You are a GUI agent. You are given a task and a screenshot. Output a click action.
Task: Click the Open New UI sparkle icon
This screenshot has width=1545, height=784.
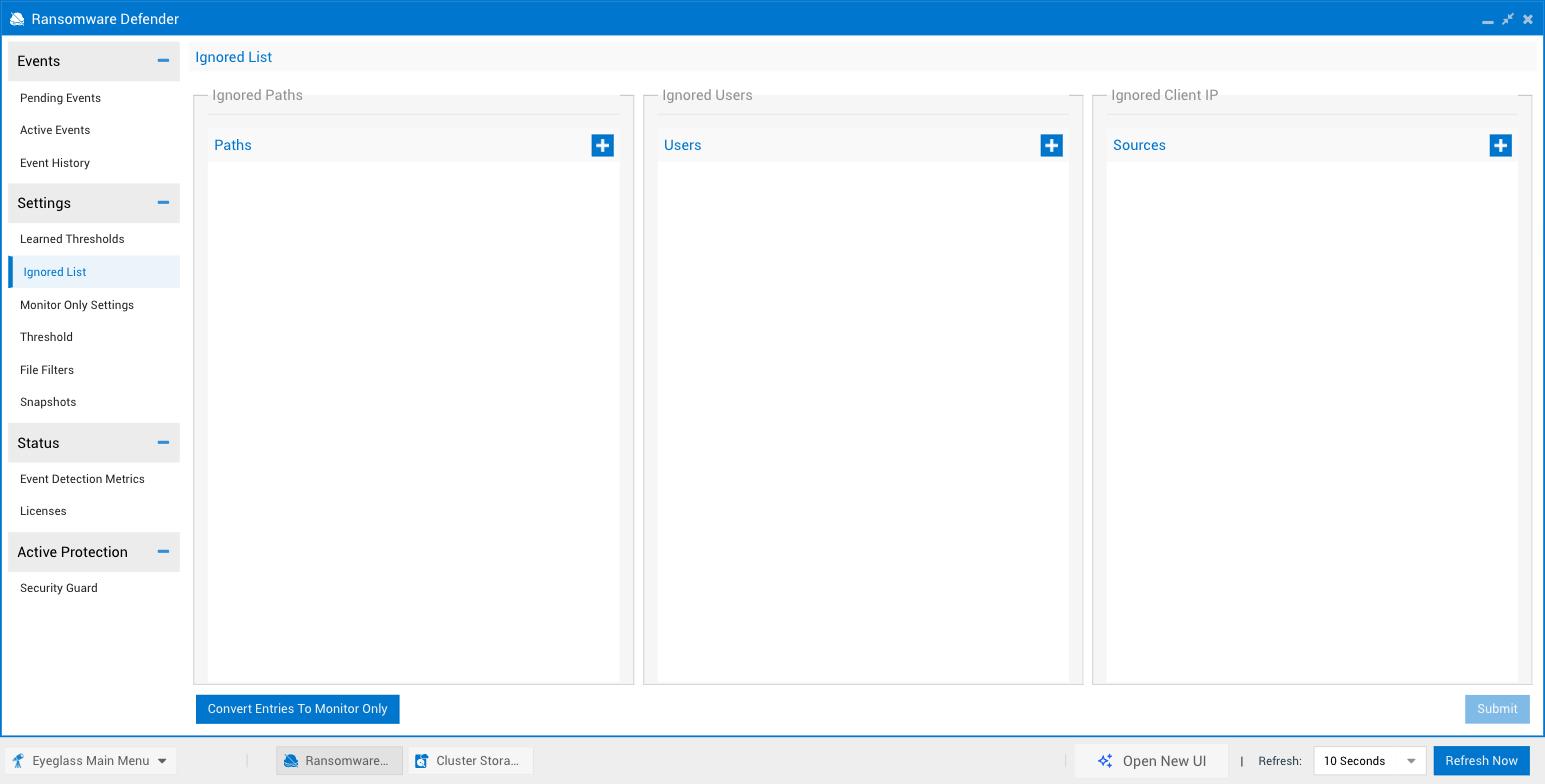click(1105, 761)
